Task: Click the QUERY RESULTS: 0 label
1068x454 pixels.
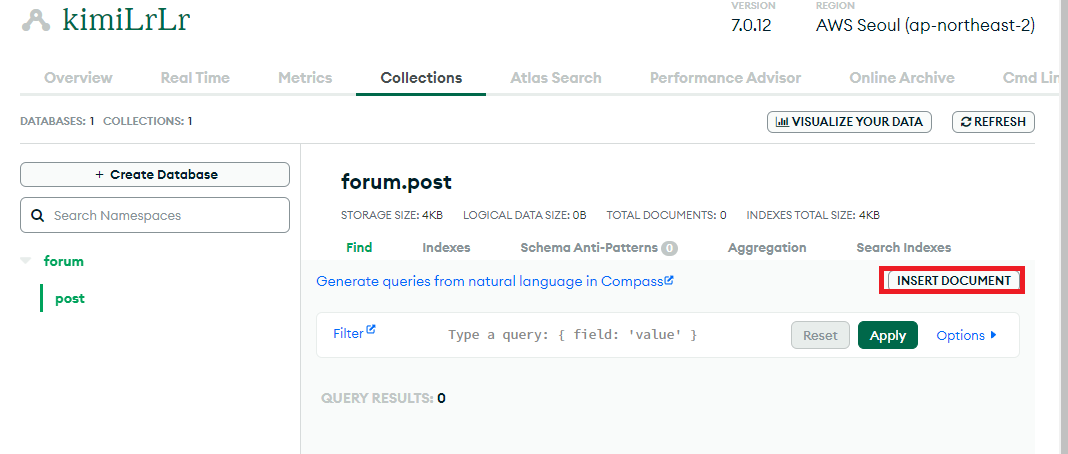Action: click(x=383, y=398)
